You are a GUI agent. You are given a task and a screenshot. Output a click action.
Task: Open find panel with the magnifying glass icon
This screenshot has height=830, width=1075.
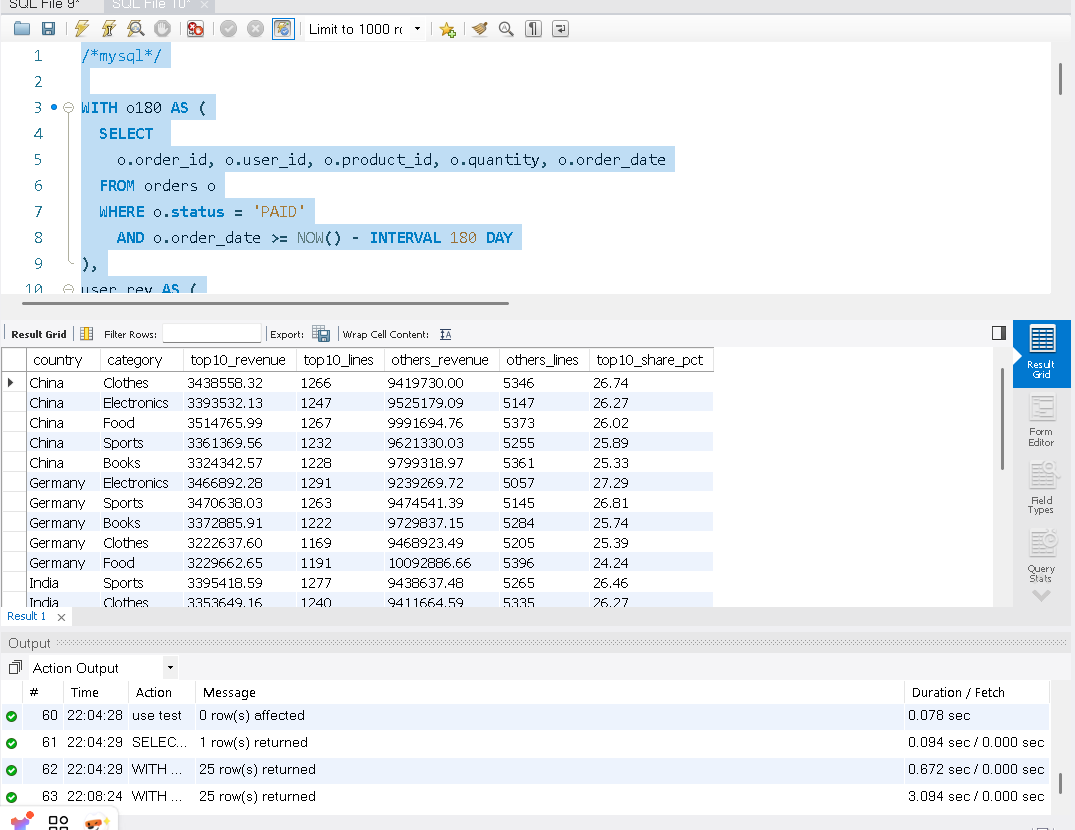coord(506,29)
